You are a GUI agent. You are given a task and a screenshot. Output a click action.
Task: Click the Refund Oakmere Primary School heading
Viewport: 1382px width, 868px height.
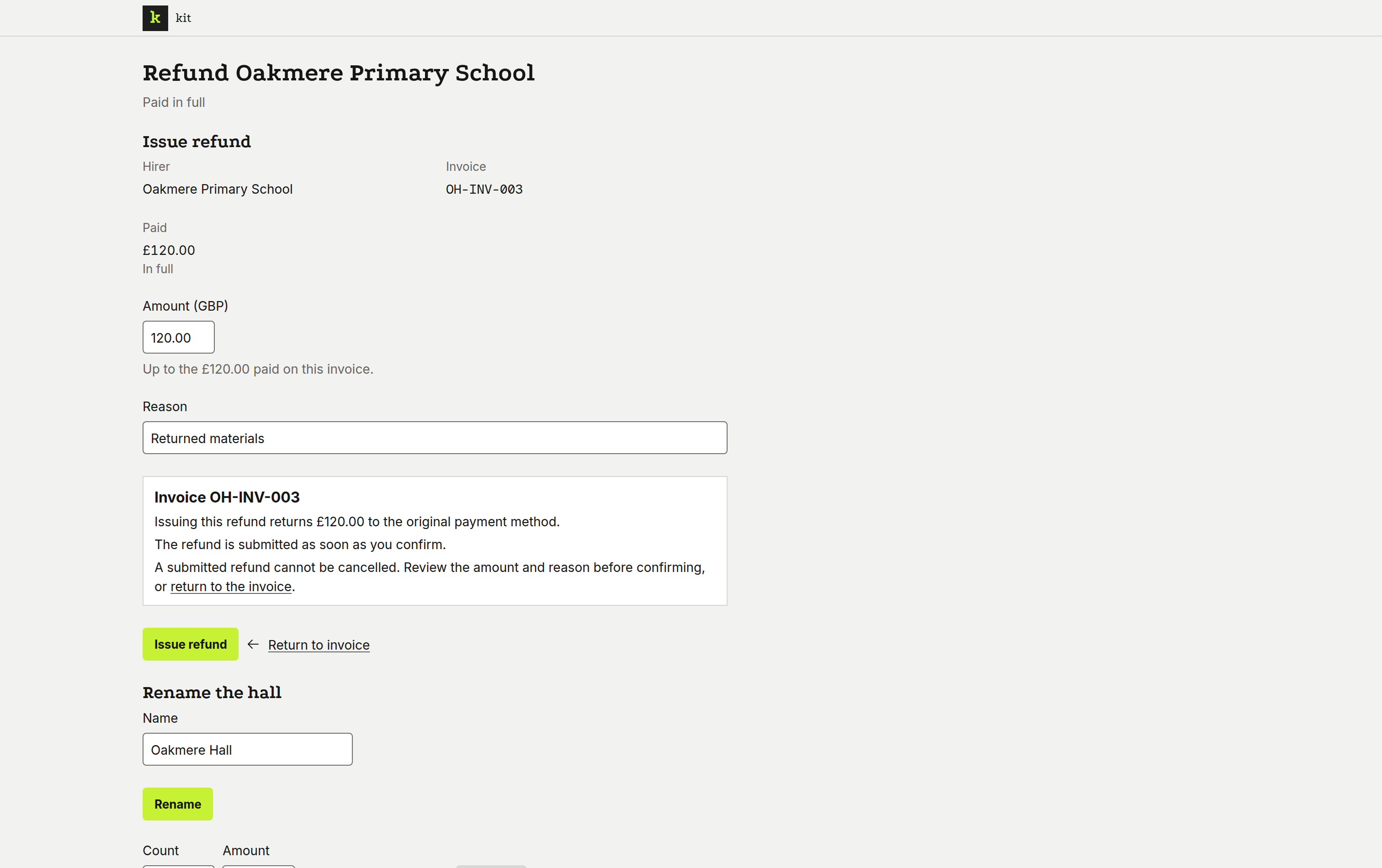339,73
